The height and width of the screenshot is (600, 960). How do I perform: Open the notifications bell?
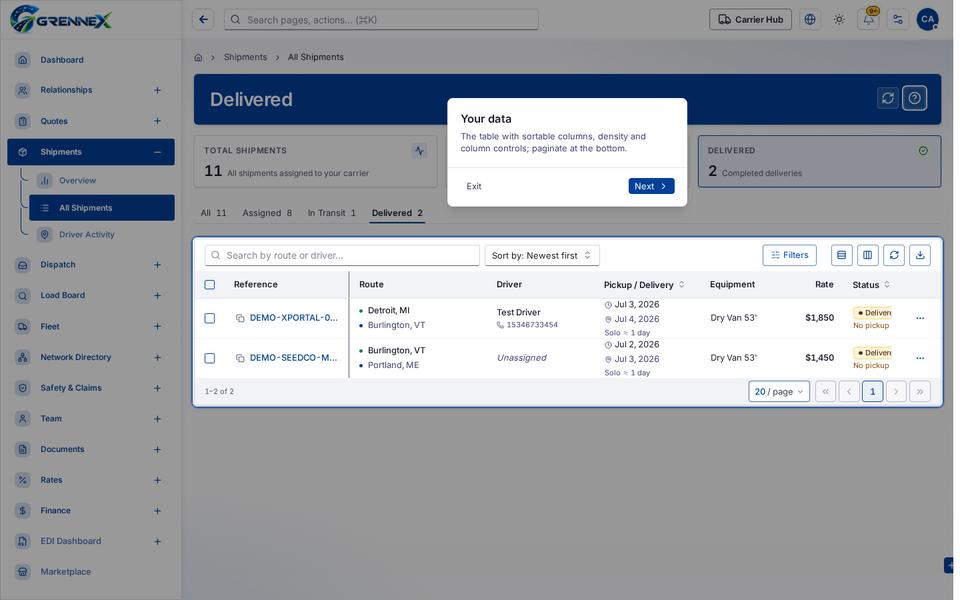click(868, 20)
